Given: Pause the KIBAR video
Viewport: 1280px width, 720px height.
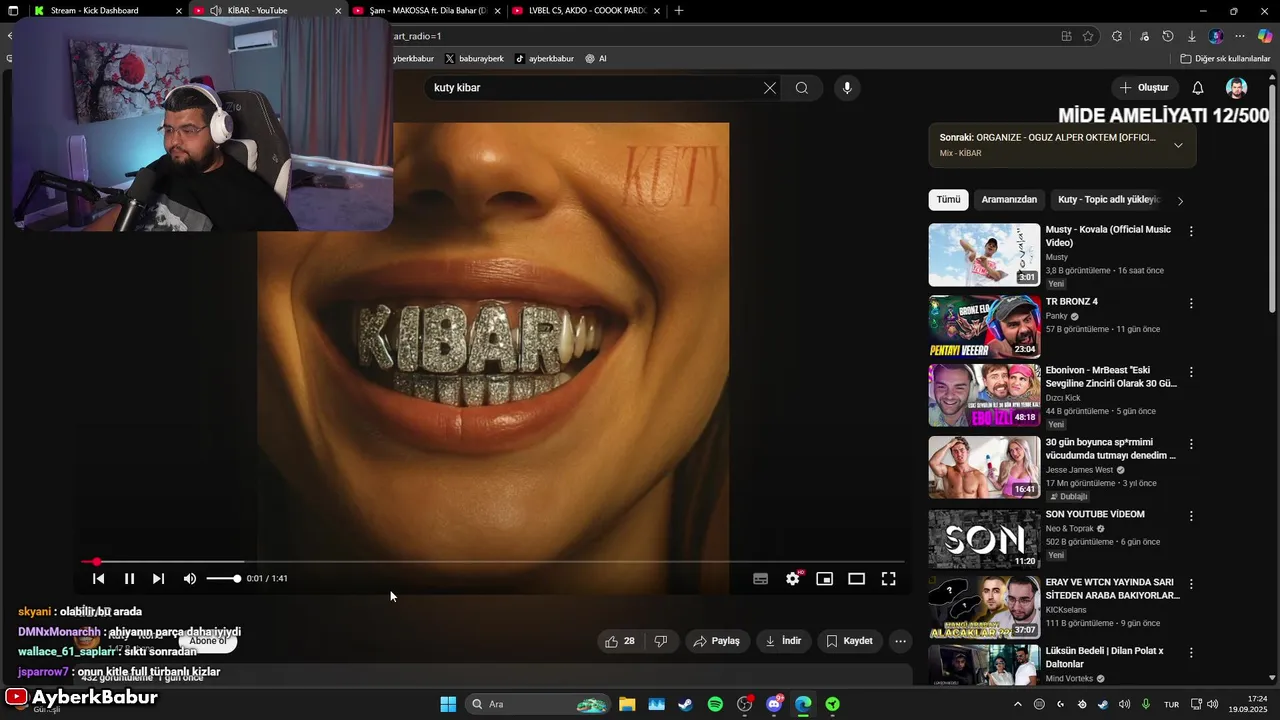Looking at the screenshot, I should pyautogui.click(x=129, y=578).
